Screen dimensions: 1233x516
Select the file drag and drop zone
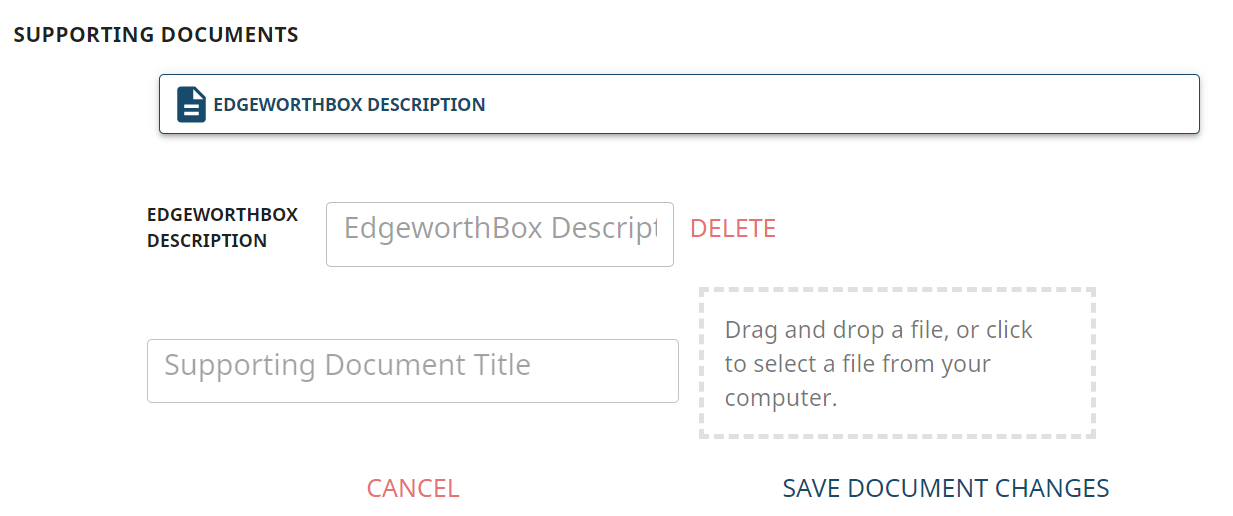(x=897, y=363)
